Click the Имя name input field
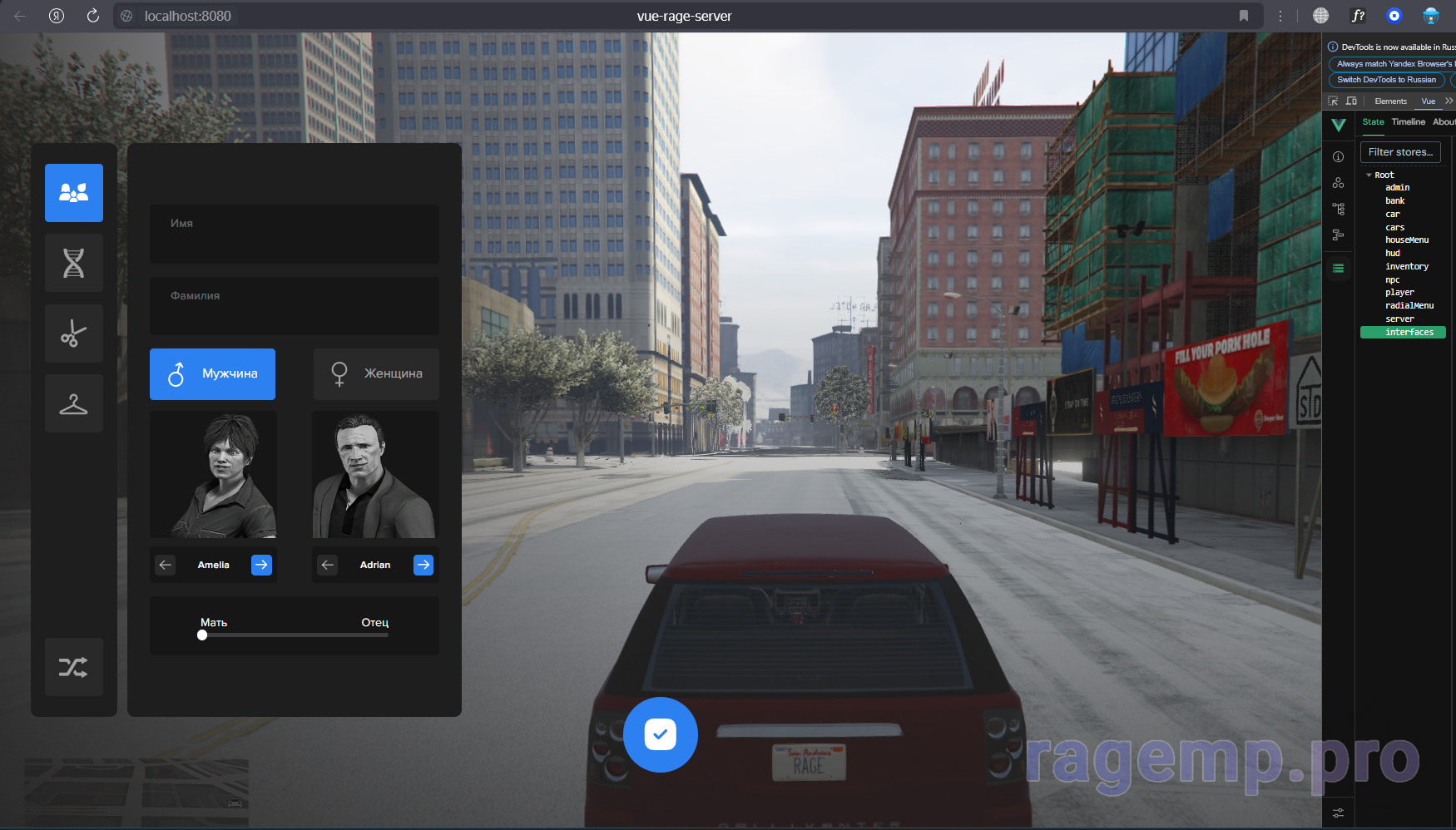This screenshot has width=1456, height=830. tap(295, 235)
